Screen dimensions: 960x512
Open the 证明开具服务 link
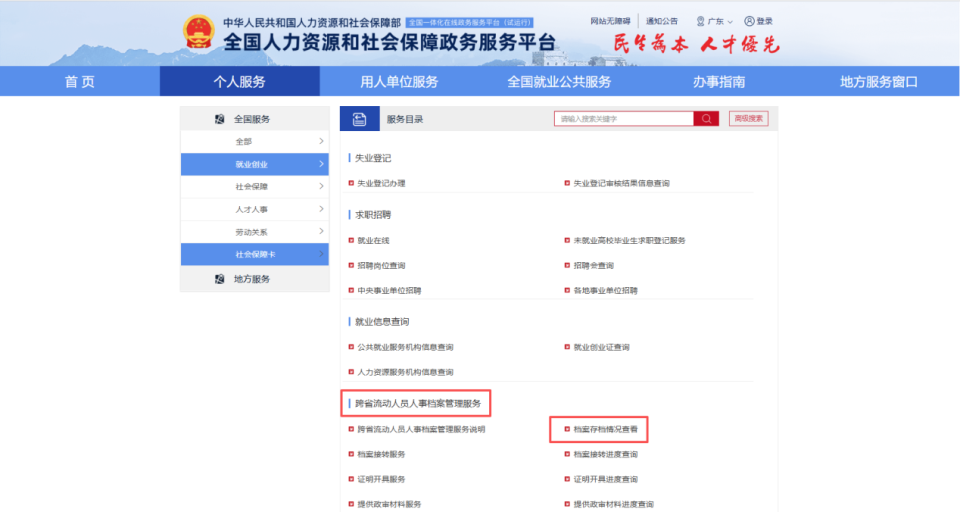pyautogui.click(x=381, y=480)
